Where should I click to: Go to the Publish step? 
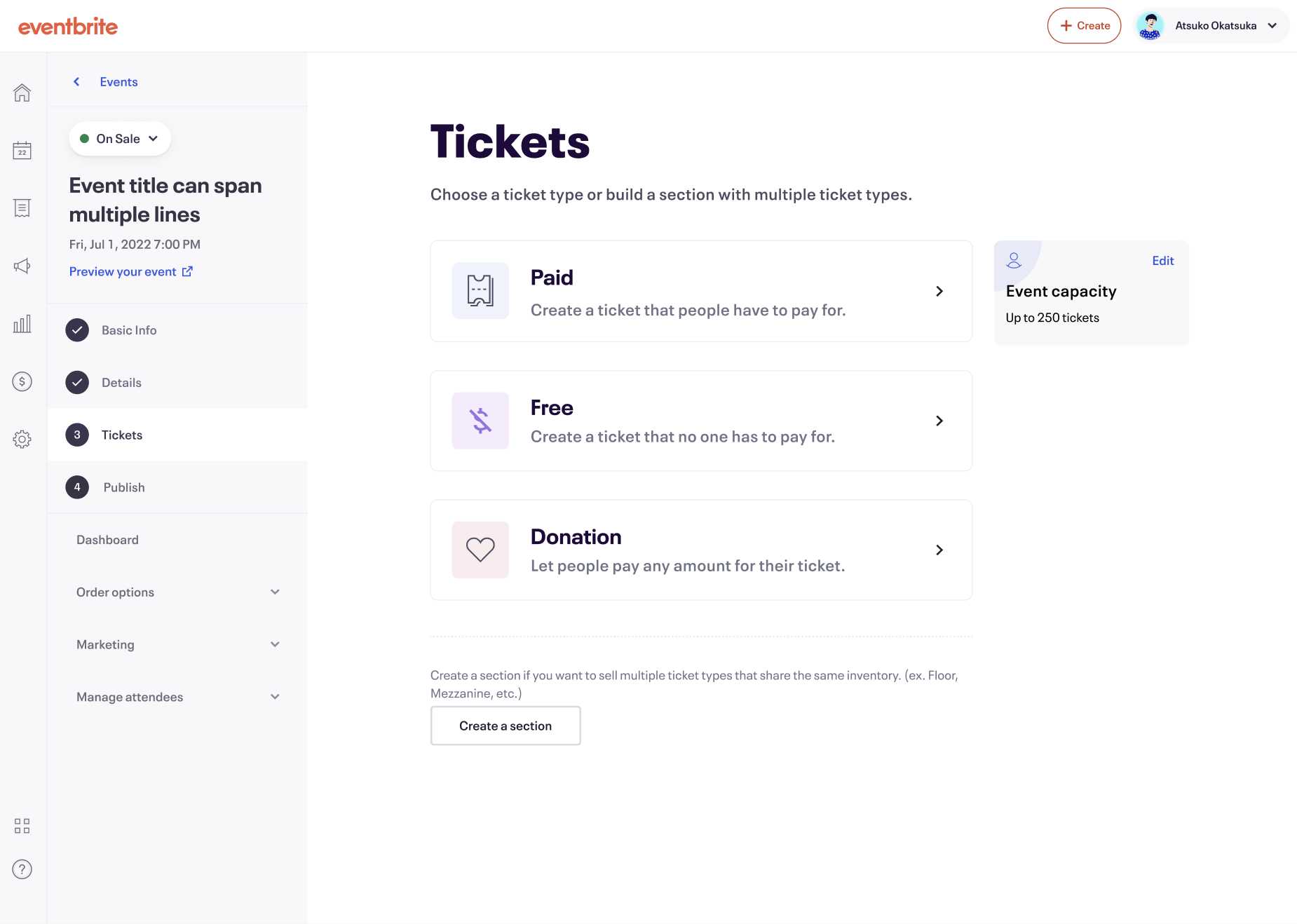[x=124, y=487]
